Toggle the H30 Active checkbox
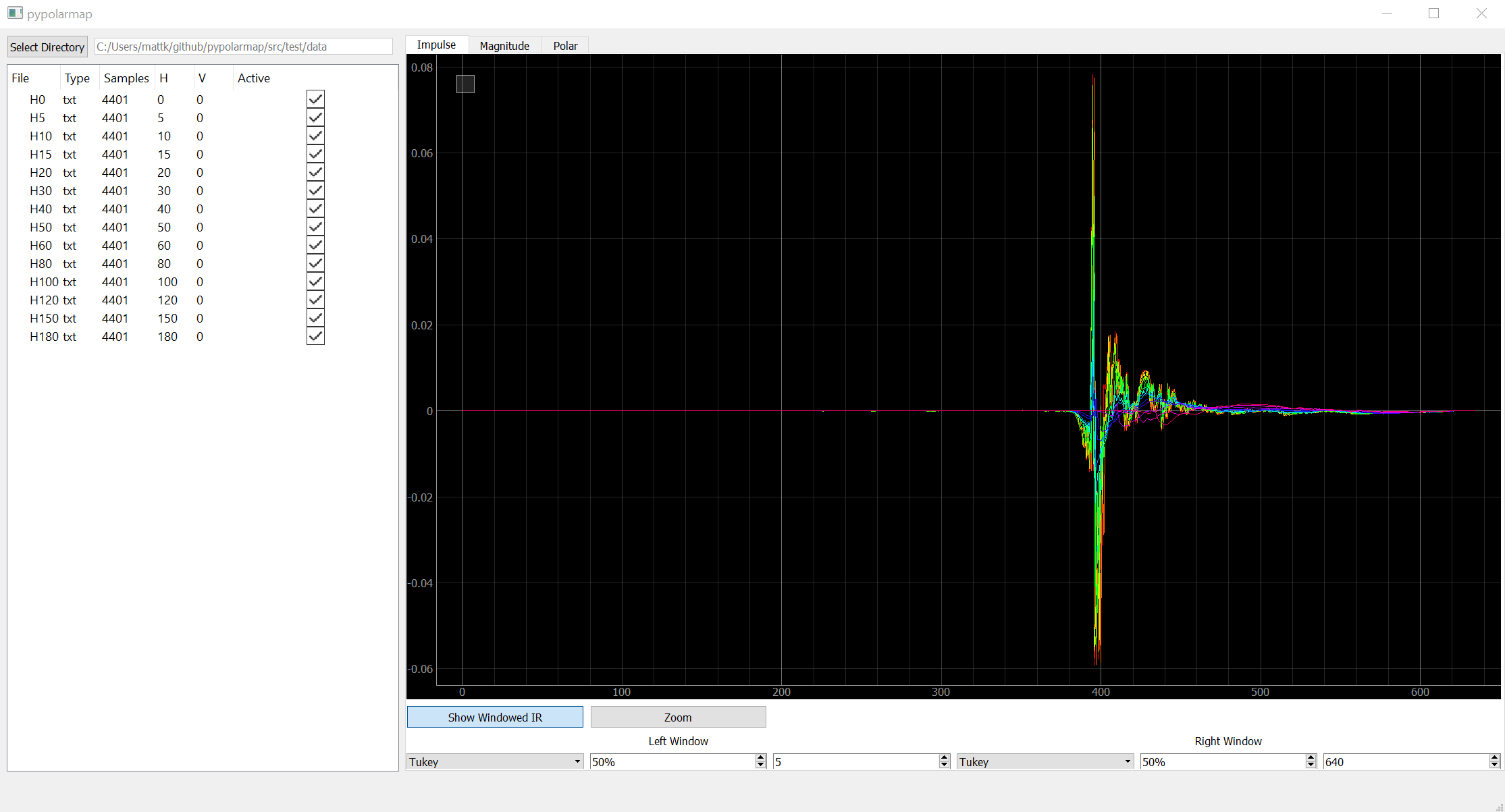 point(315,190)
